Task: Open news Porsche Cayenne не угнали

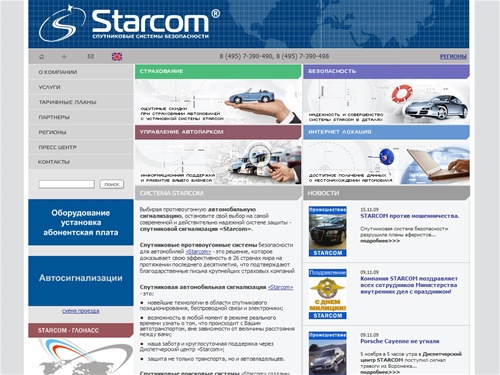Action: (x=400, y=341)
